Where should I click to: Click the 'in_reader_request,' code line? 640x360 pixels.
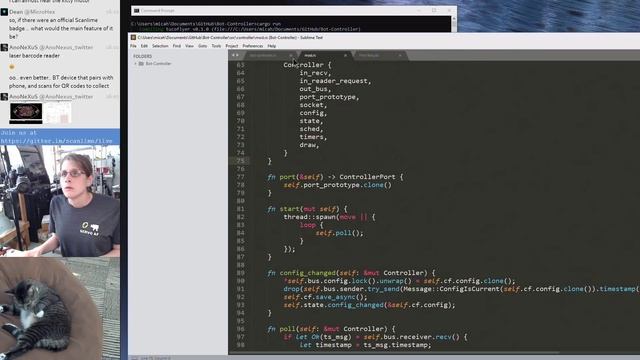click(336, 81)
